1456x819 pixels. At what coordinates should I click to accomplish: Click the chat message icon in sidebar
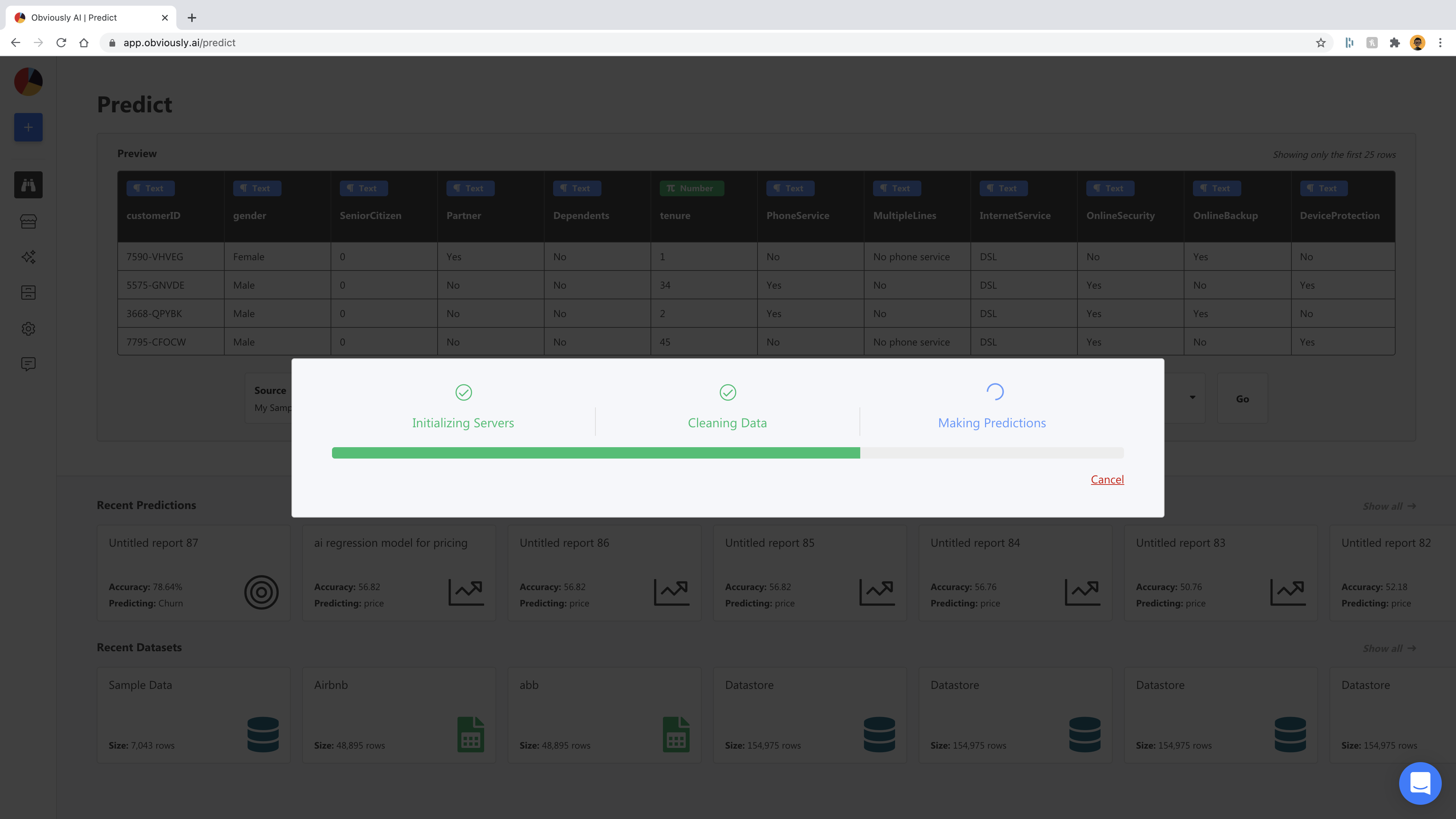coord(28,364)
